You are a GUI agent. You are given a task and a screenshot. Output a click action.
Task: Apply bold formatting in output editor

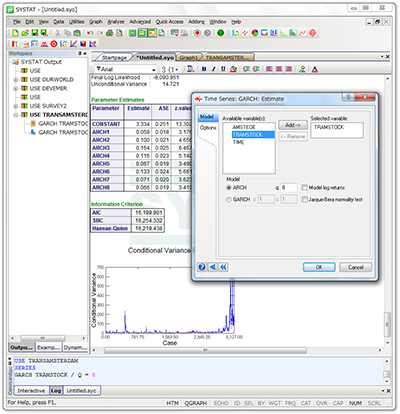(x=204, y=69)
